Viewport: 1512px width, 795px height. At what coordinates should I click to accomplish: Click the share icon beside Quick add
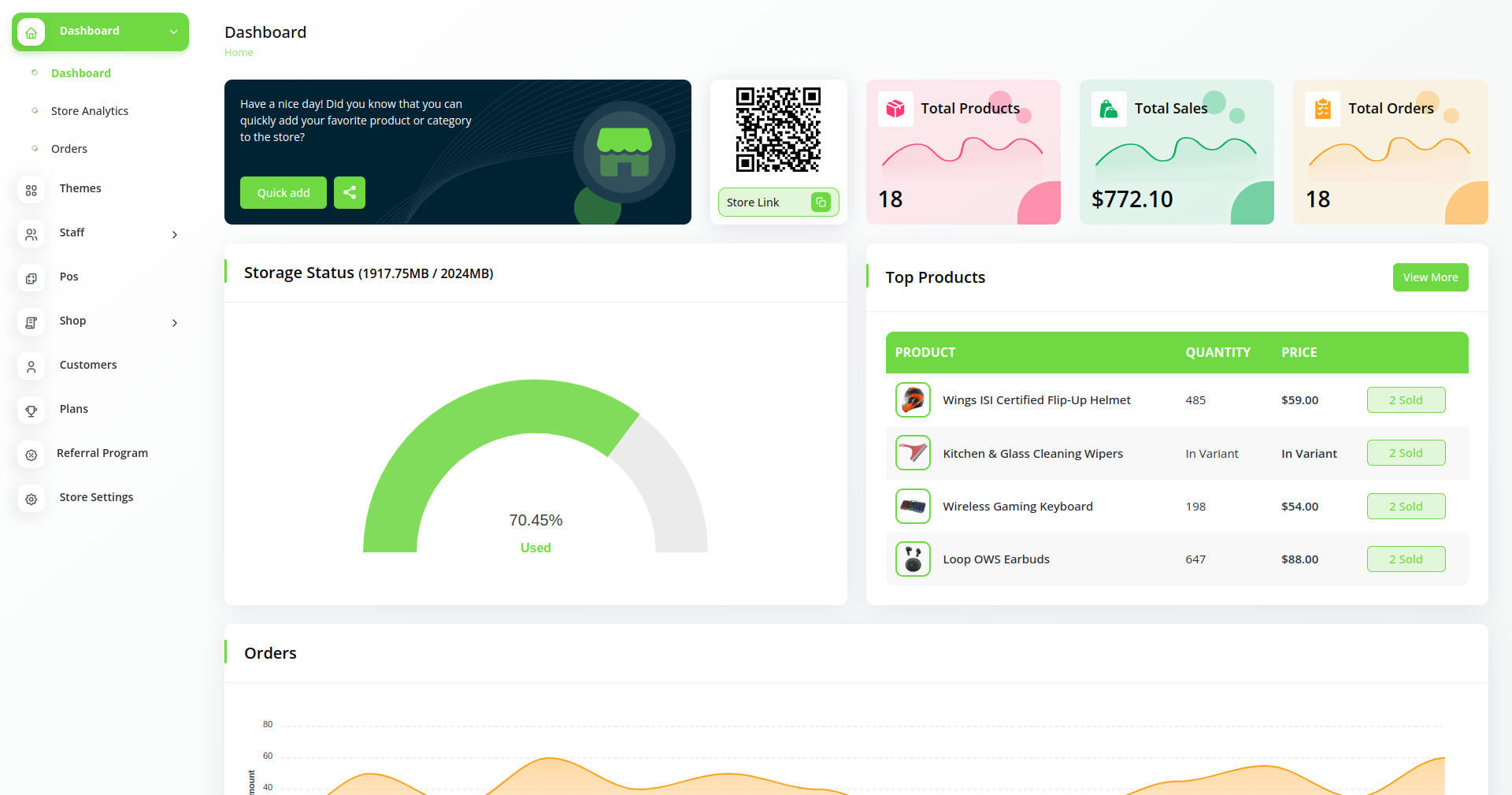[349, 192]
